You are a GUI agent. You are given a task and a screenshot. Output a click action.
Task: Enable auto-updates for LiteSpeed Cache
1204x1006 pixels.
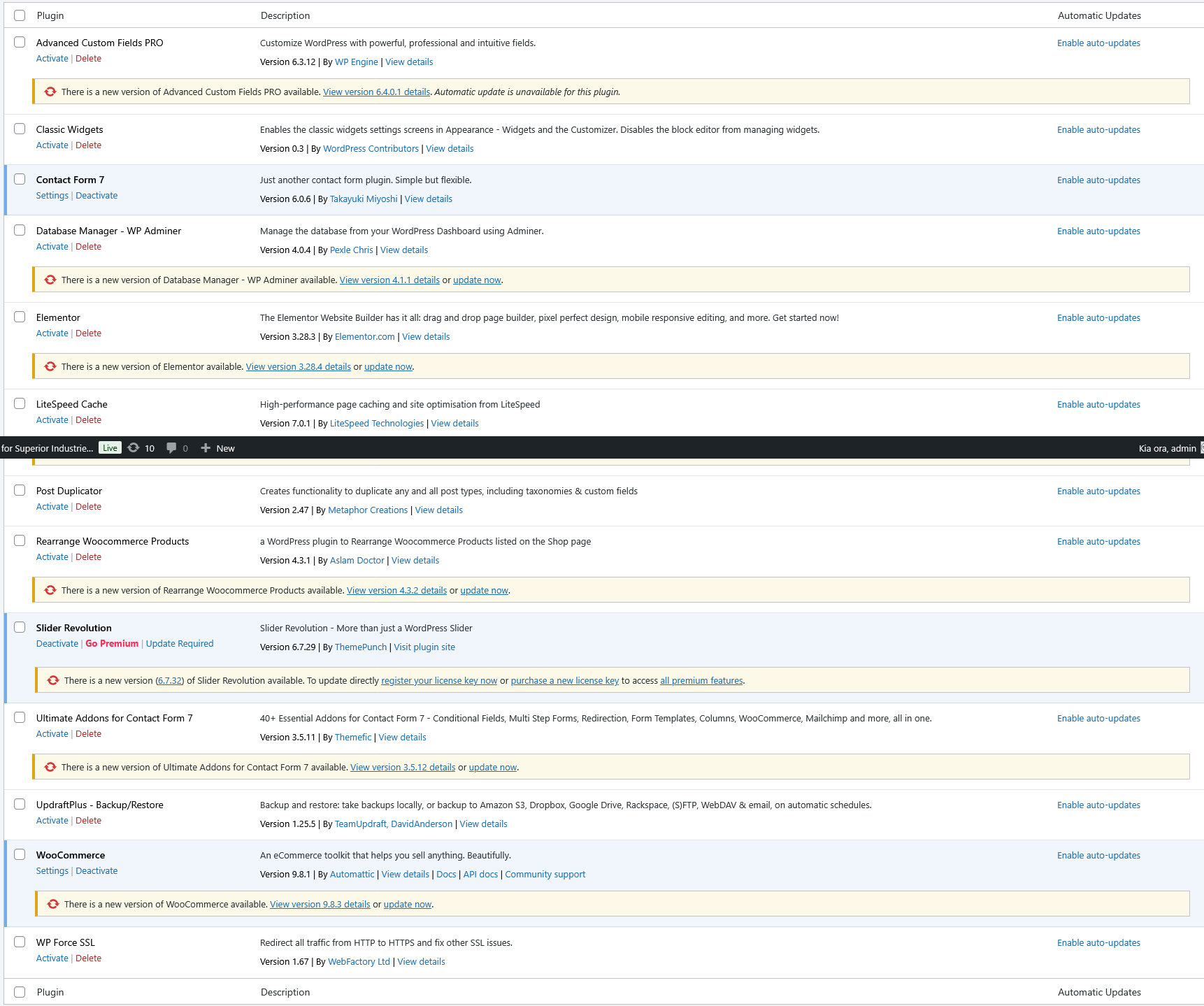click(1098, 404)
